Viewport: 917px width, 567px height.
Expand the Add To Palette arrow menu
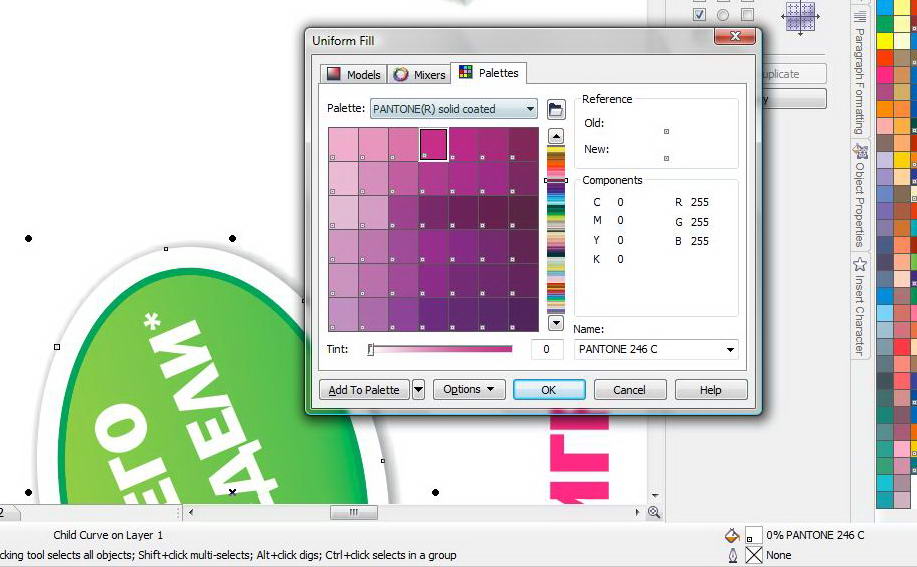(x=418, y=389)
